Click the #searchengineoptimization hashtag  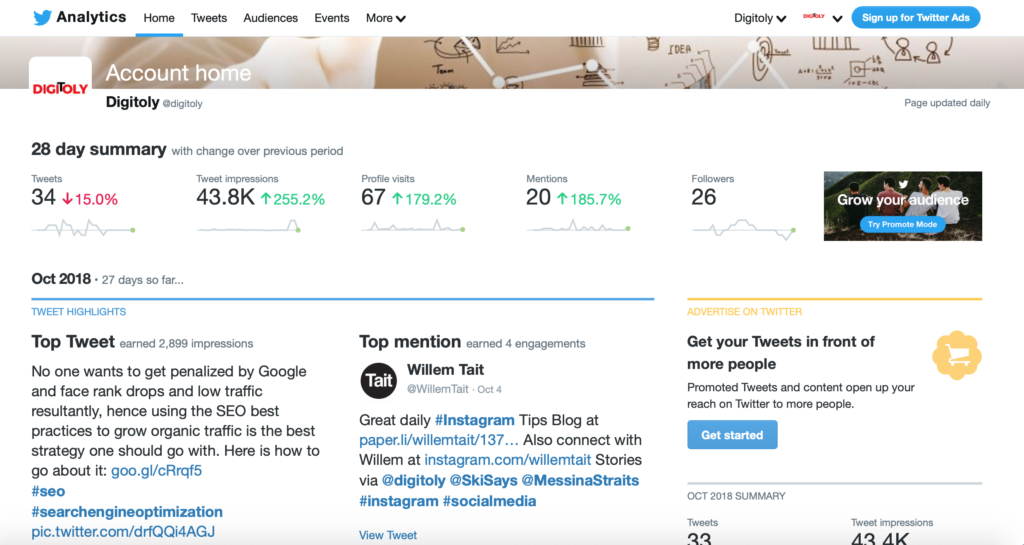(x=127, y=512)
